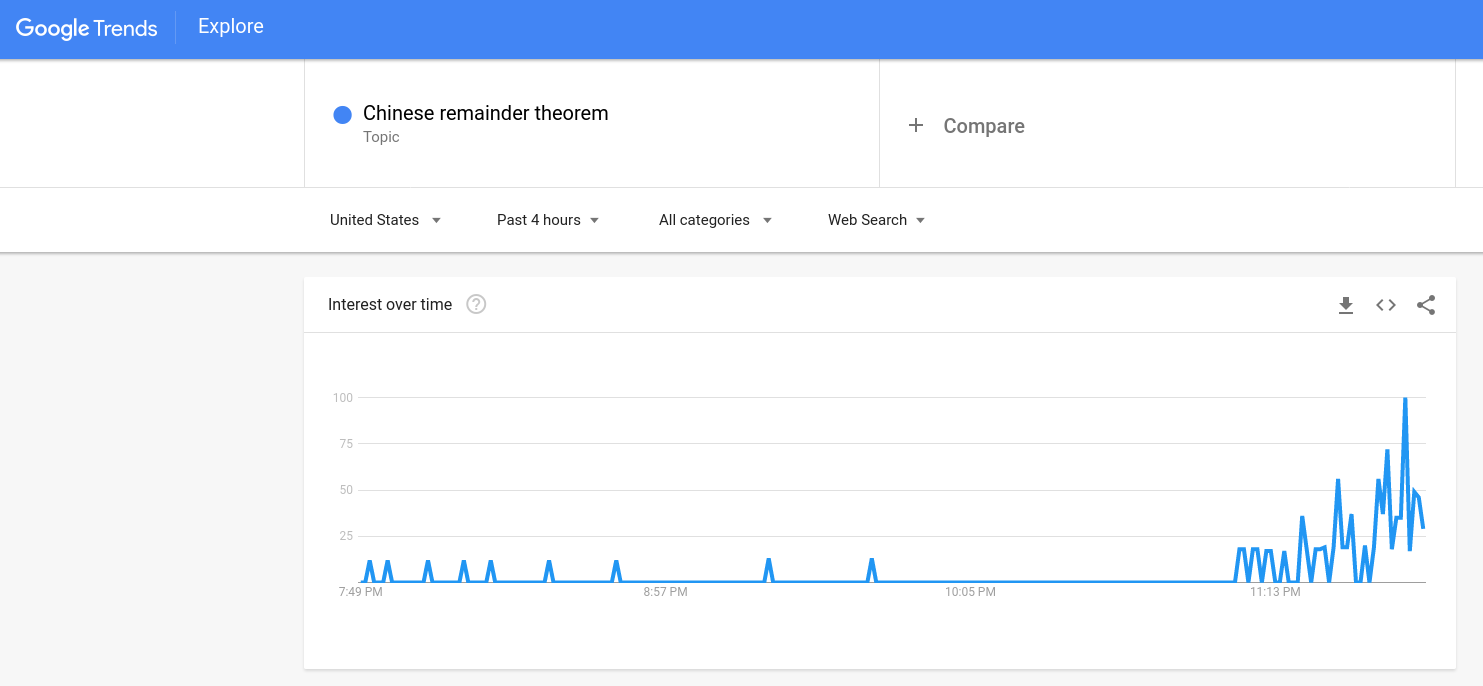Click the Google Trends logo
Viewport: 1483px width, 686px height.
click(87, 28)
